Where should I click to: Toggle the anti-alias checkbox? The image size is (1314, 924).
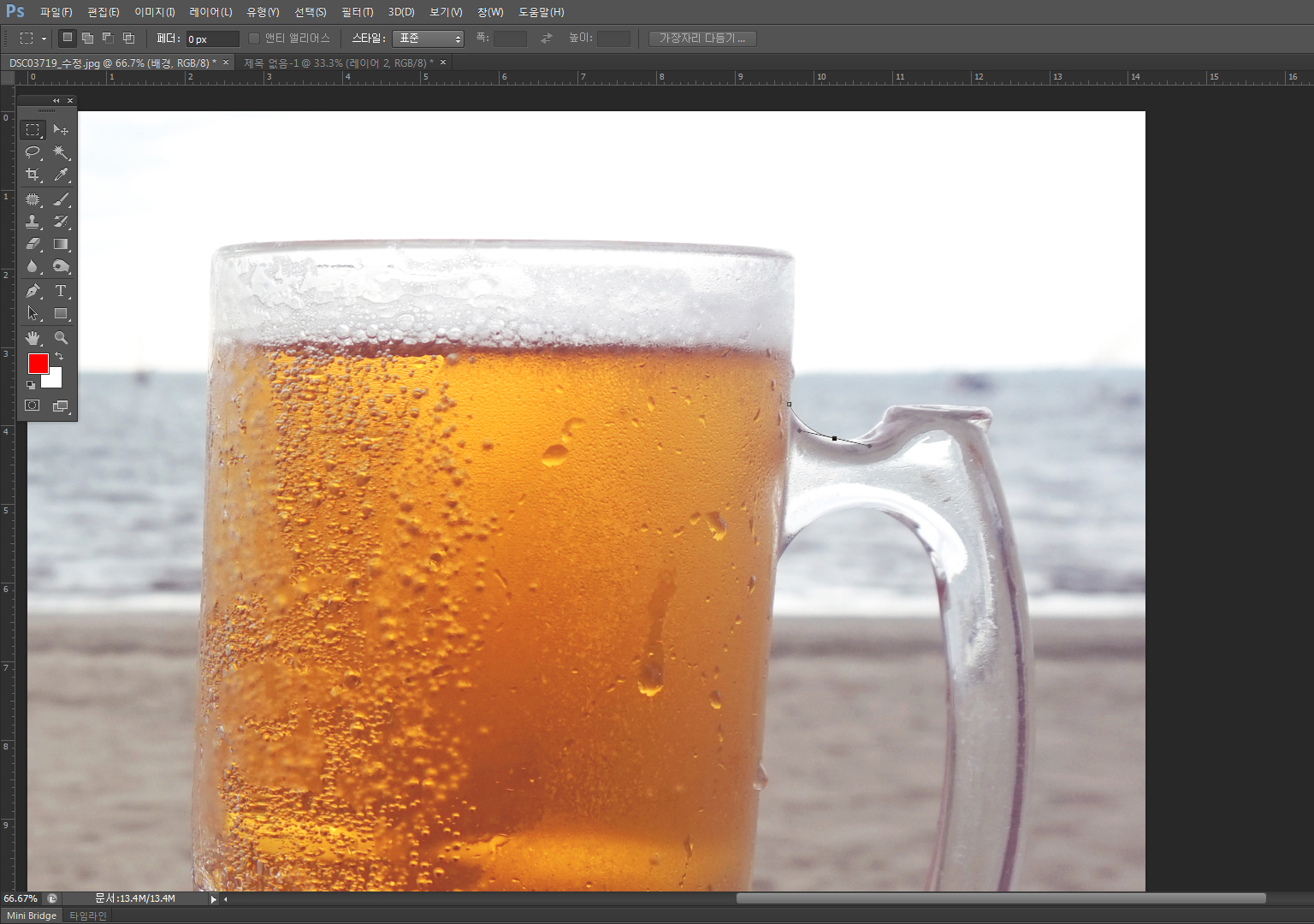pyautogui.click(x=254, y=38)
